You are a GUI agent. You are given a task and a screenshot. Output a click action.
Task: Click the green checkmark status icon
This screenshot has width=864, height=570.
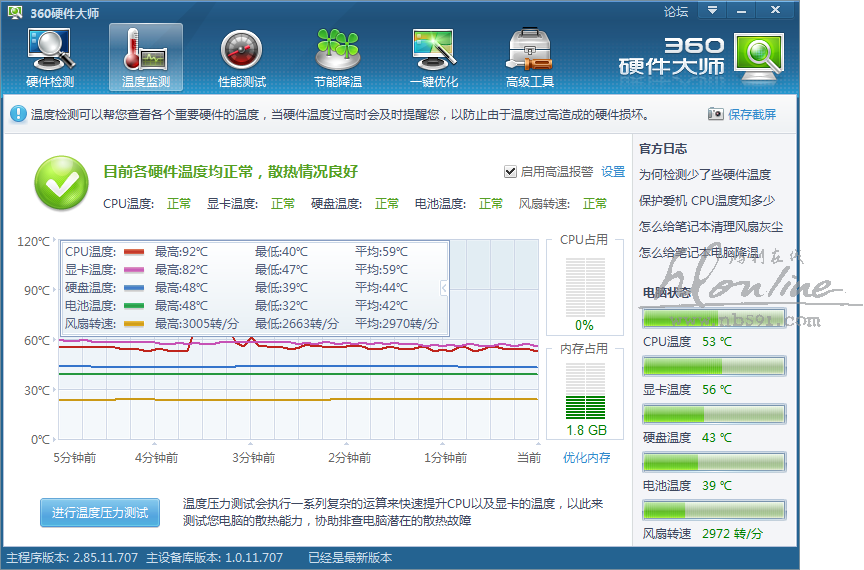click(62, 183)
